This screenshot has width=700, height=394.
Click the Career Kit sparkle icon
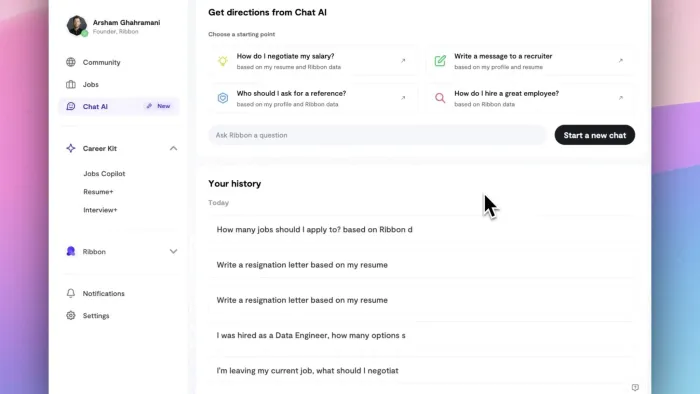[71, 148]
